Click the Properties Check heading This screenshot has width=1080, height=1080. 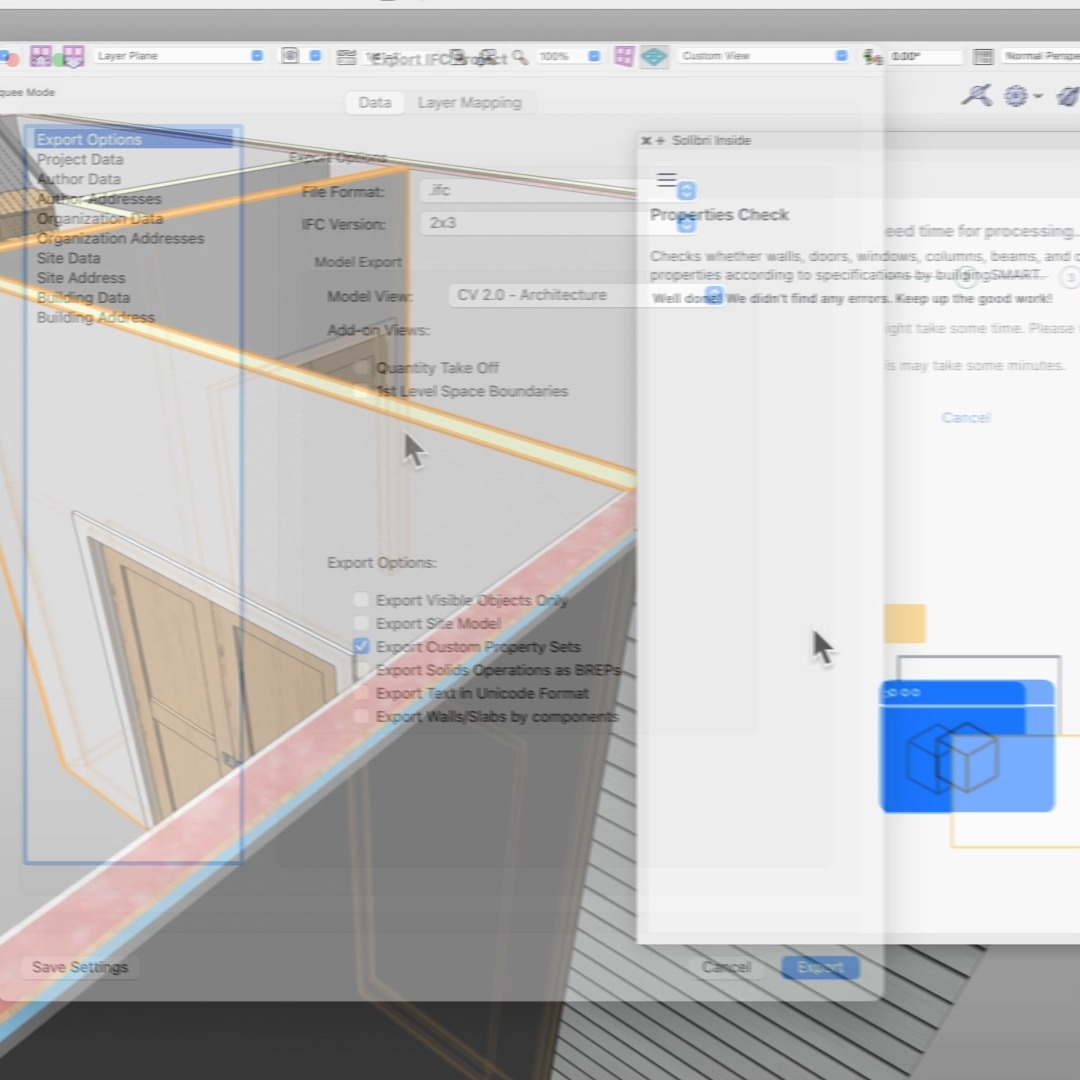click(719, 215)
